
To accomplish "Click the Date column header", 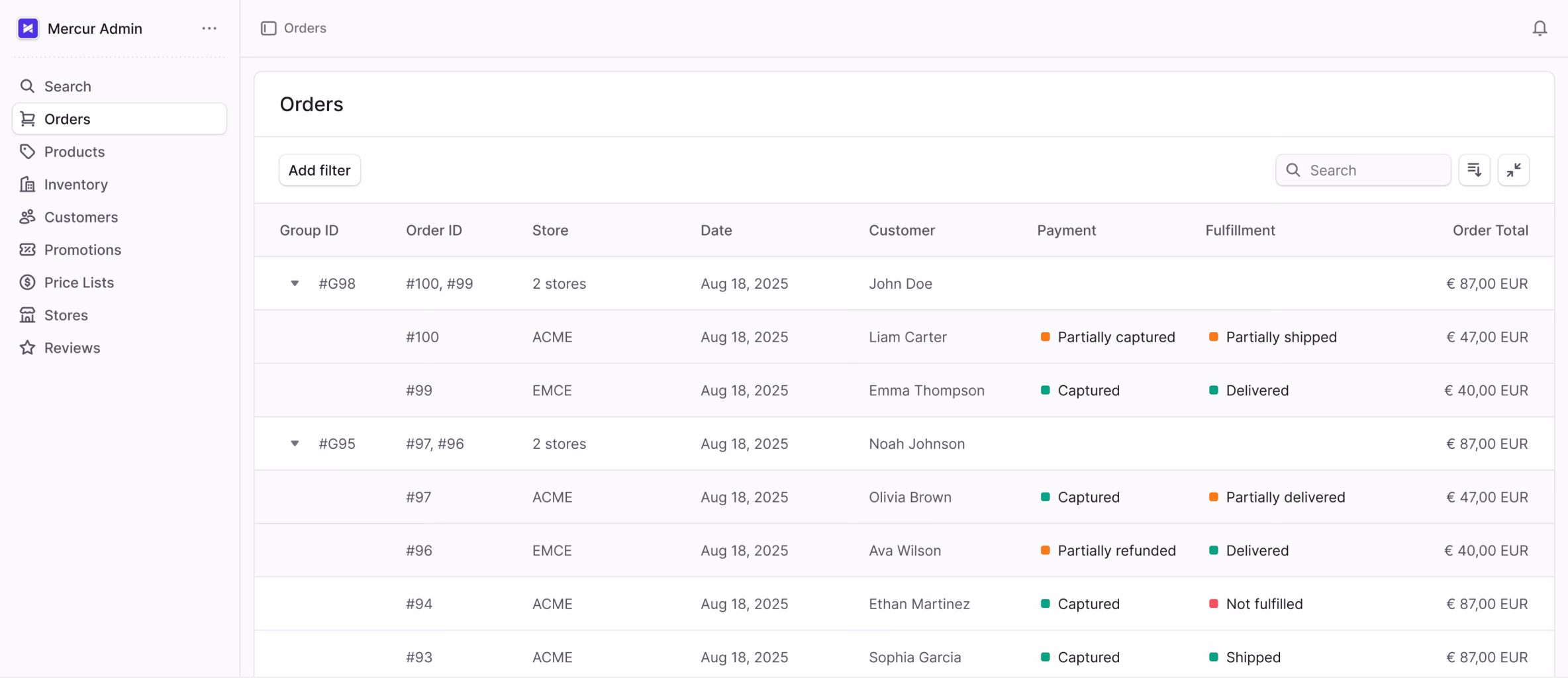I will click(716, 230).
